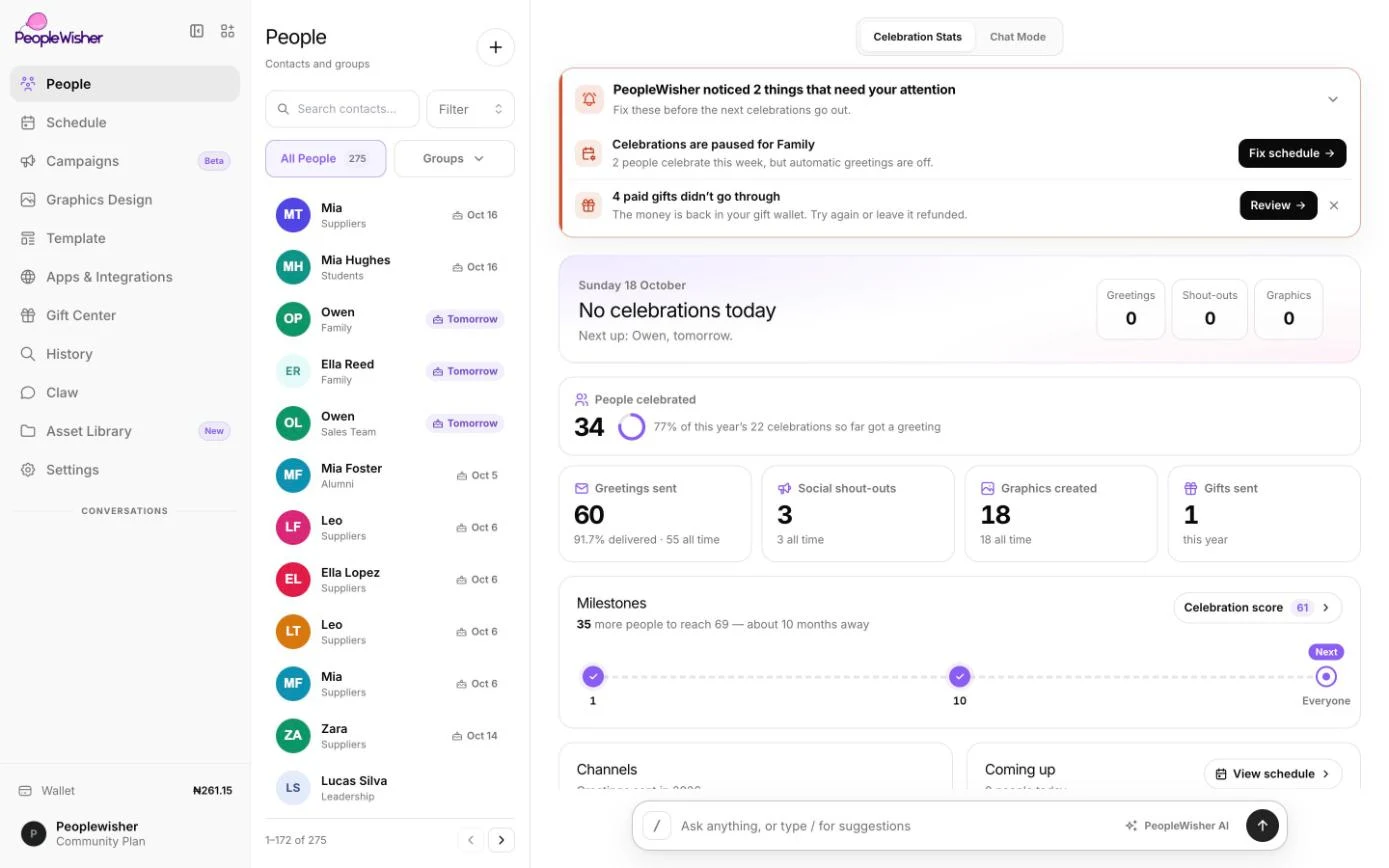The height and width of the screenshot is (868, 1389).
Task: Open the Greetings sent stat card
Action: point(655,514)
